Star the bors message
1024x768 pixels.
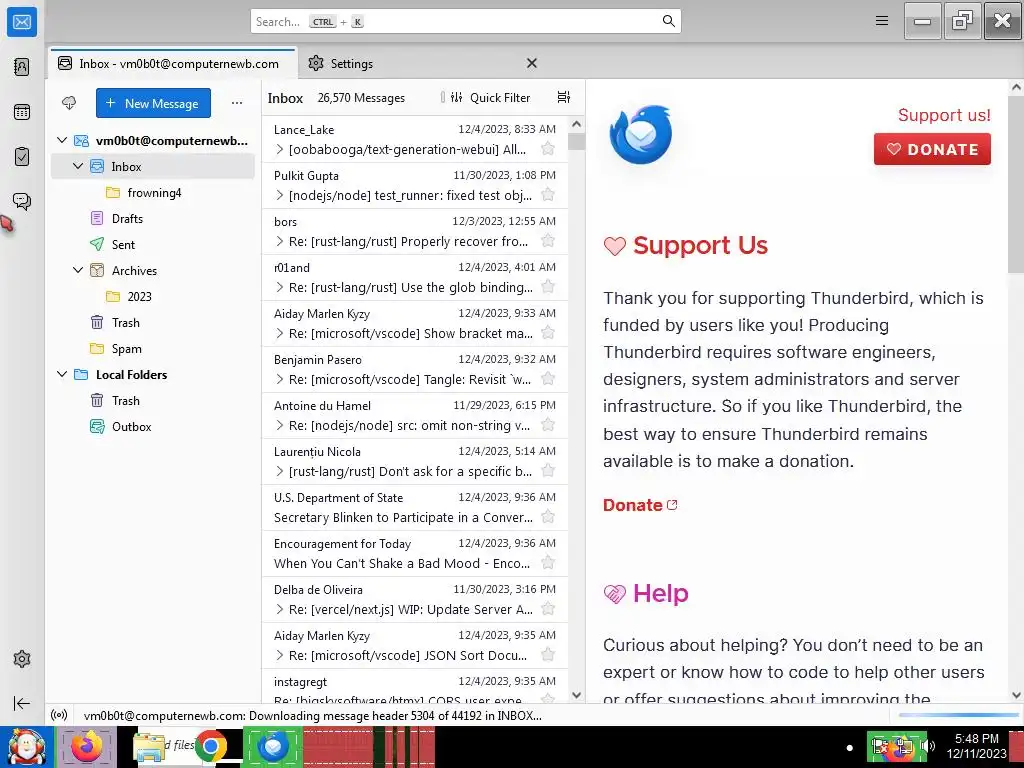point(548,241)
